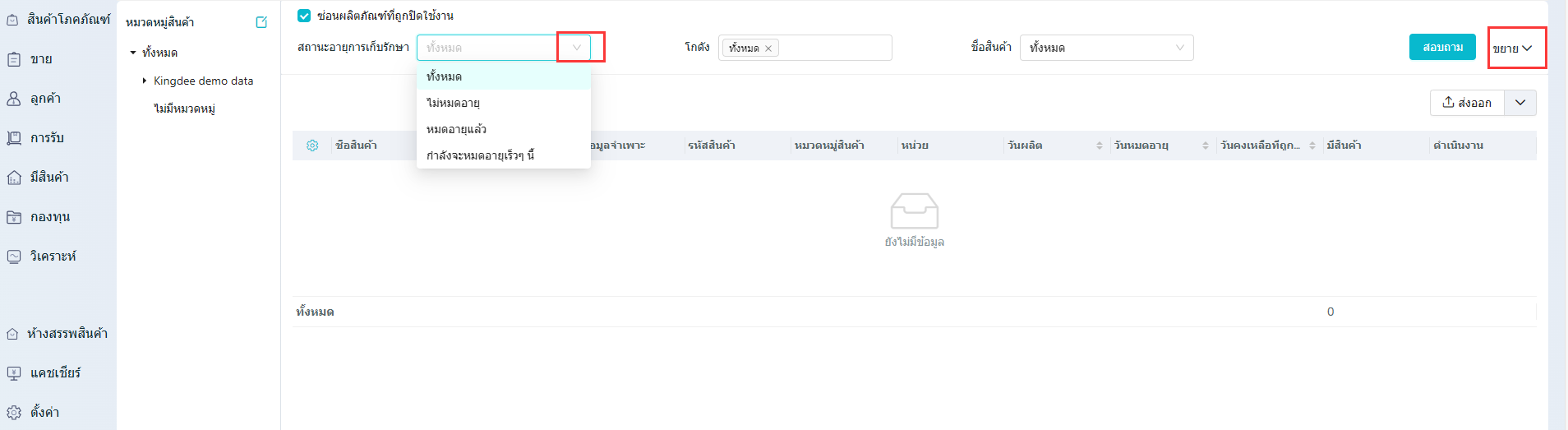1568x430 pixels.
Task: Click the ส่งออก export button
Action: tap(1467, 103)
